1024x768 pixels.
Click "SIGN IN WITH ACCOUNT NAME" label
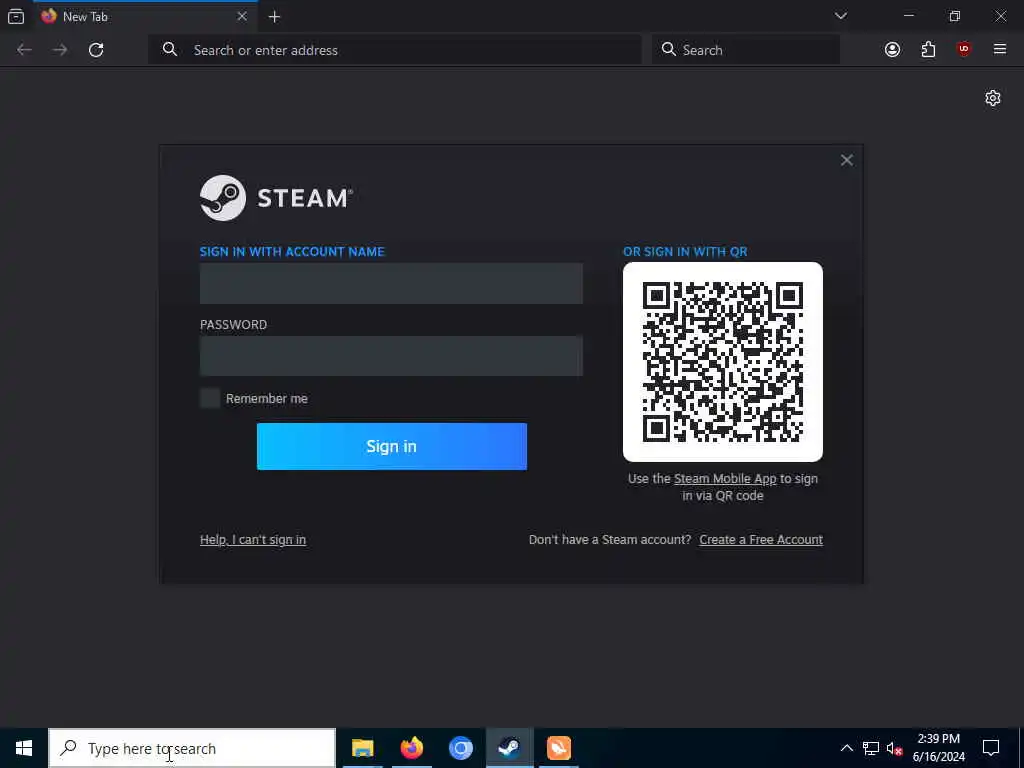292,251
